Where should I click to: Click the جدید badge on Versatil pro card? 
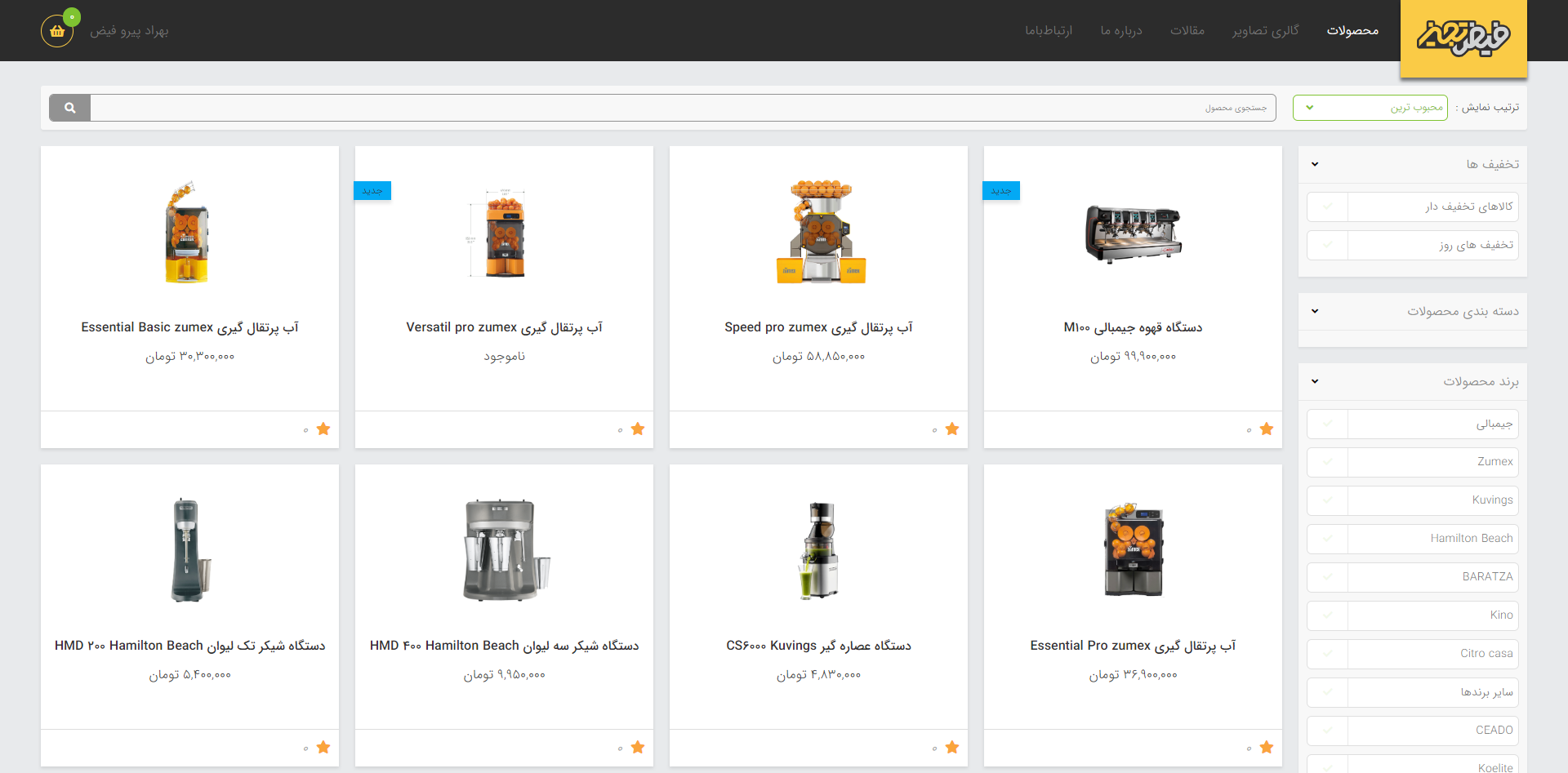click(372, 190)
